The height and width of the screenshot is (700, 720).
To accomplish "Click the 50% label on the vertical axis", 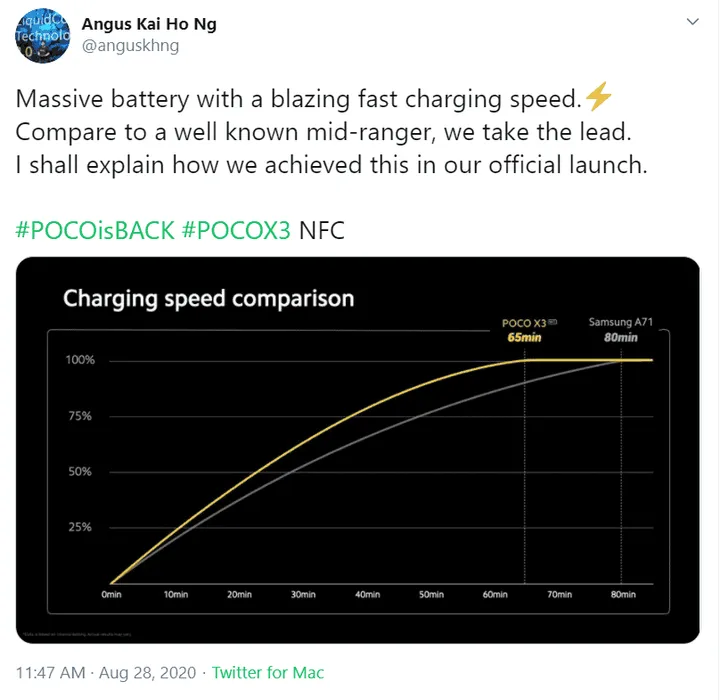I will [x=80, y=472].
